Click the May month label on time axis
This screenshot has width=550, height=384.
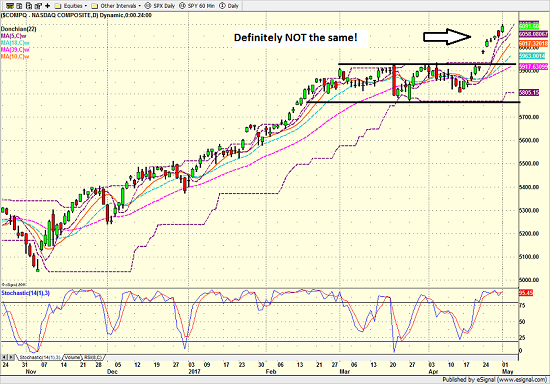(x=507, y=371)
